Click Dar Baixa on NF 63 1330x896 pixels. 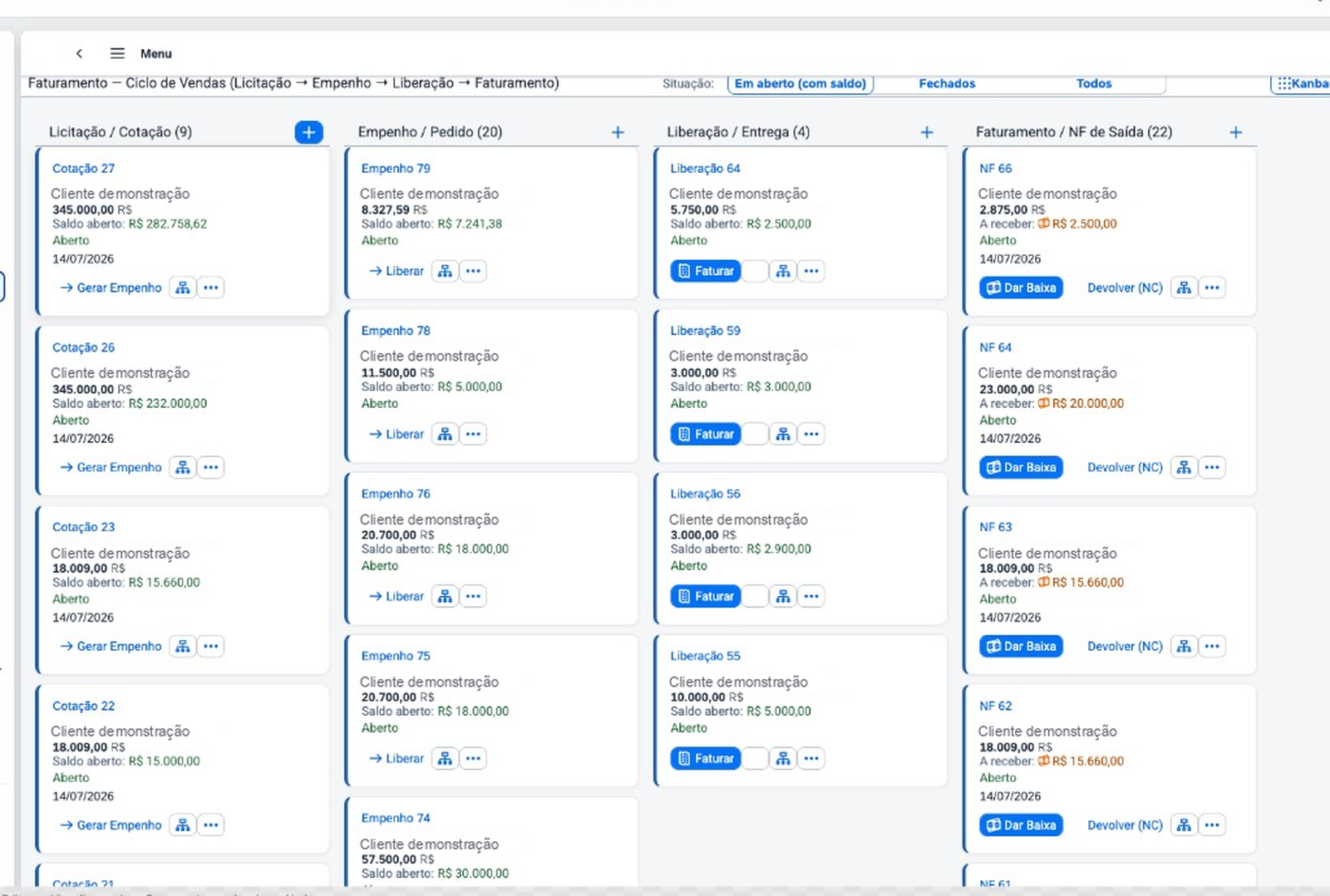pos(1021,646)
